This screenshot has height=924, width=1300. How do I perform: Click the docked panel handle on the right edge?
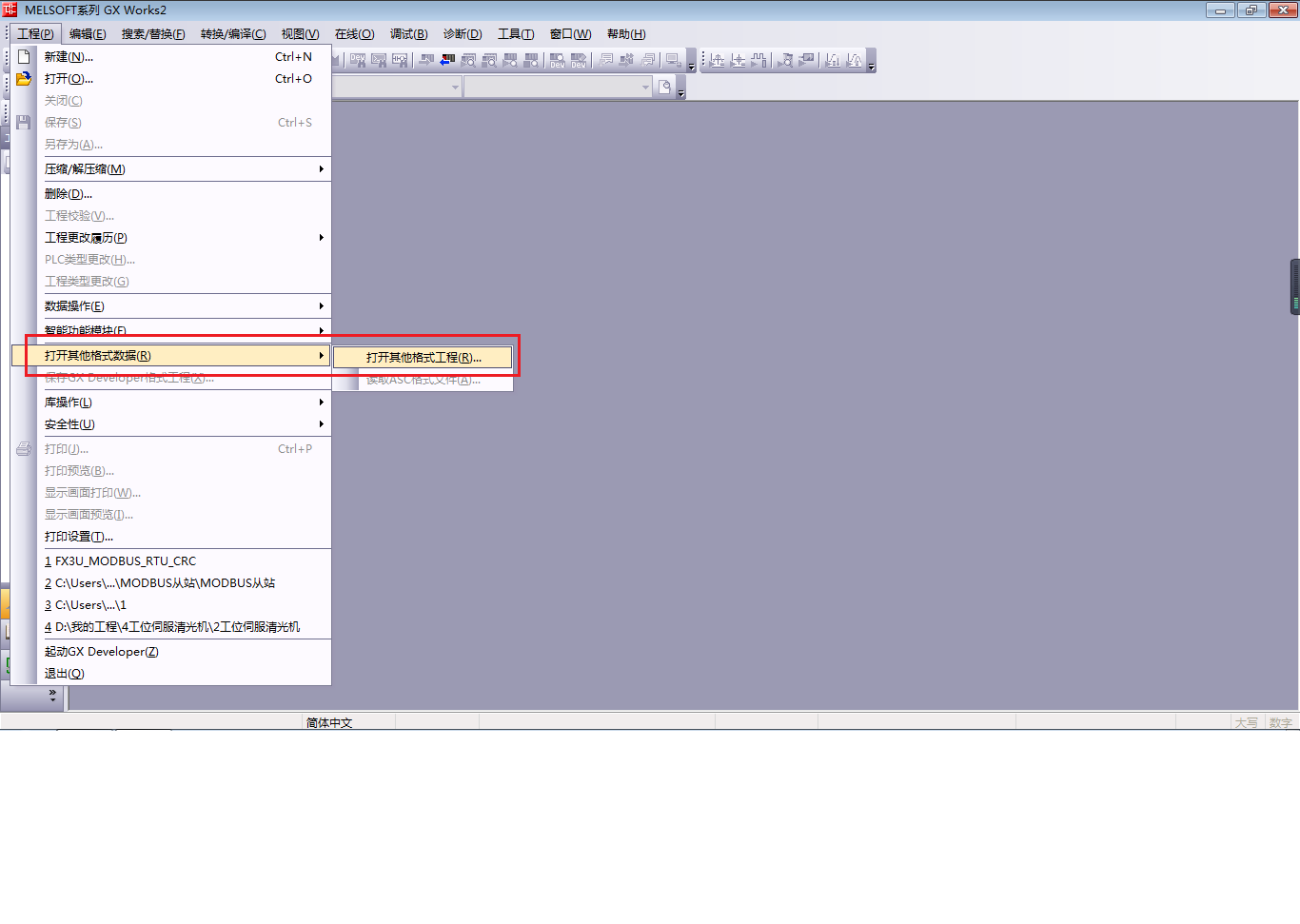point(1294,286)
